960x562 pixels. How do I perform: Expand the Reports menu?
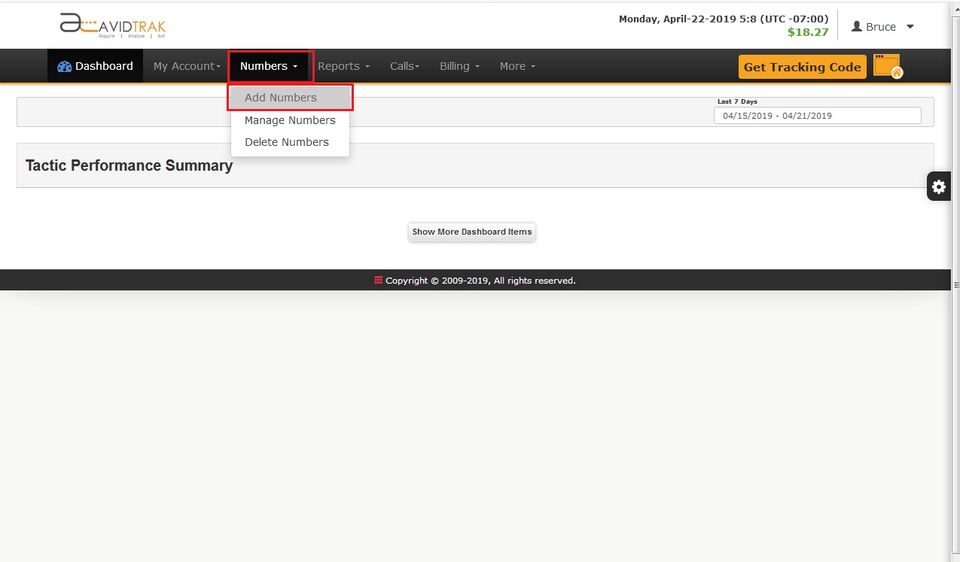[x=343, y=66]
